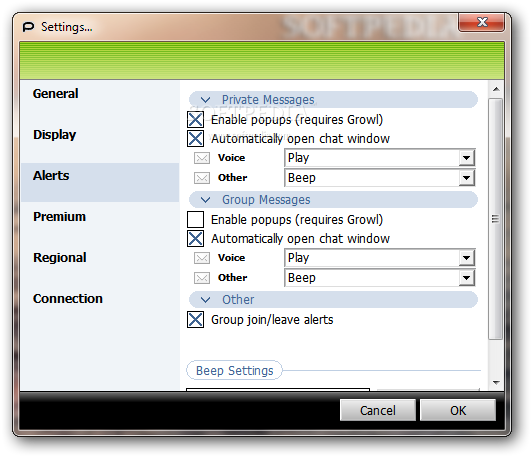The image size is (532, 457).
Task: Click the Paltalk logo icon in title bar
Action: [28, 26]
